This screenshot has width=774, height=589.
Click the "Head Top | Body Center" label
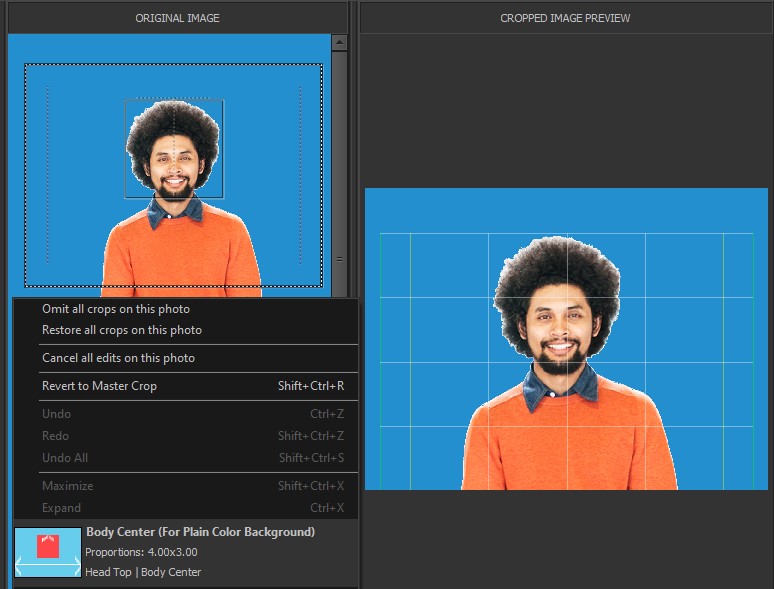[x=143, y=572]
